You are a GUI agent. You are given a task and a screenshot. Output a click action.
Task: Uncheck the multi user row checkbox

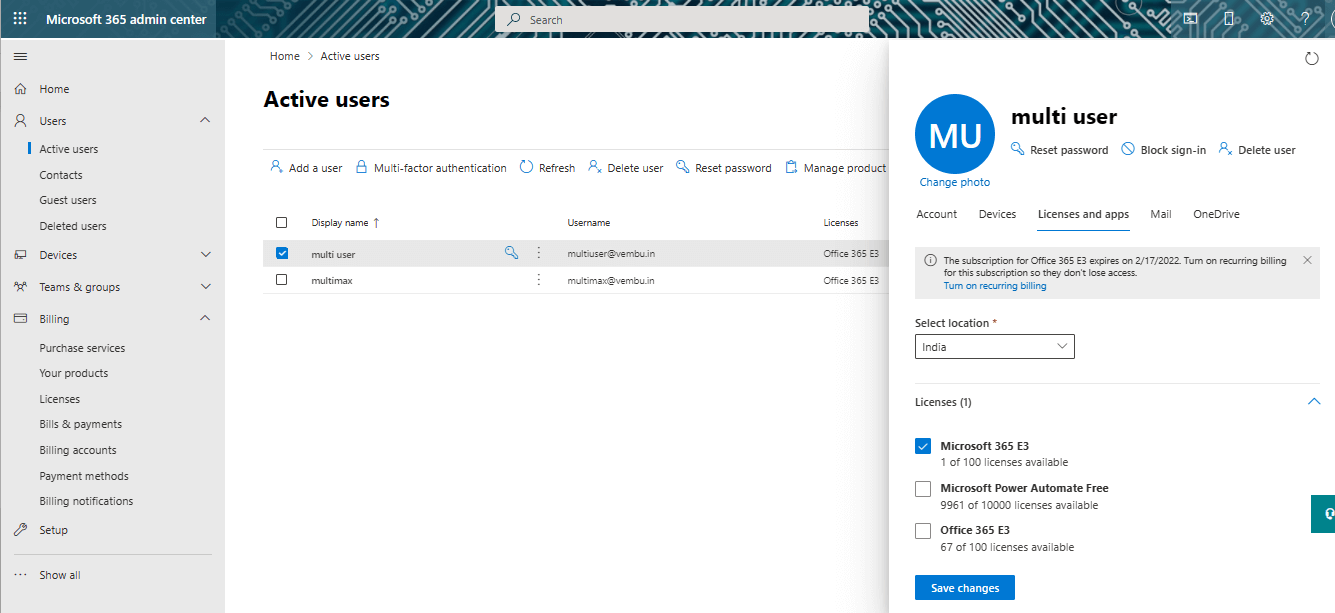[281, 253]
